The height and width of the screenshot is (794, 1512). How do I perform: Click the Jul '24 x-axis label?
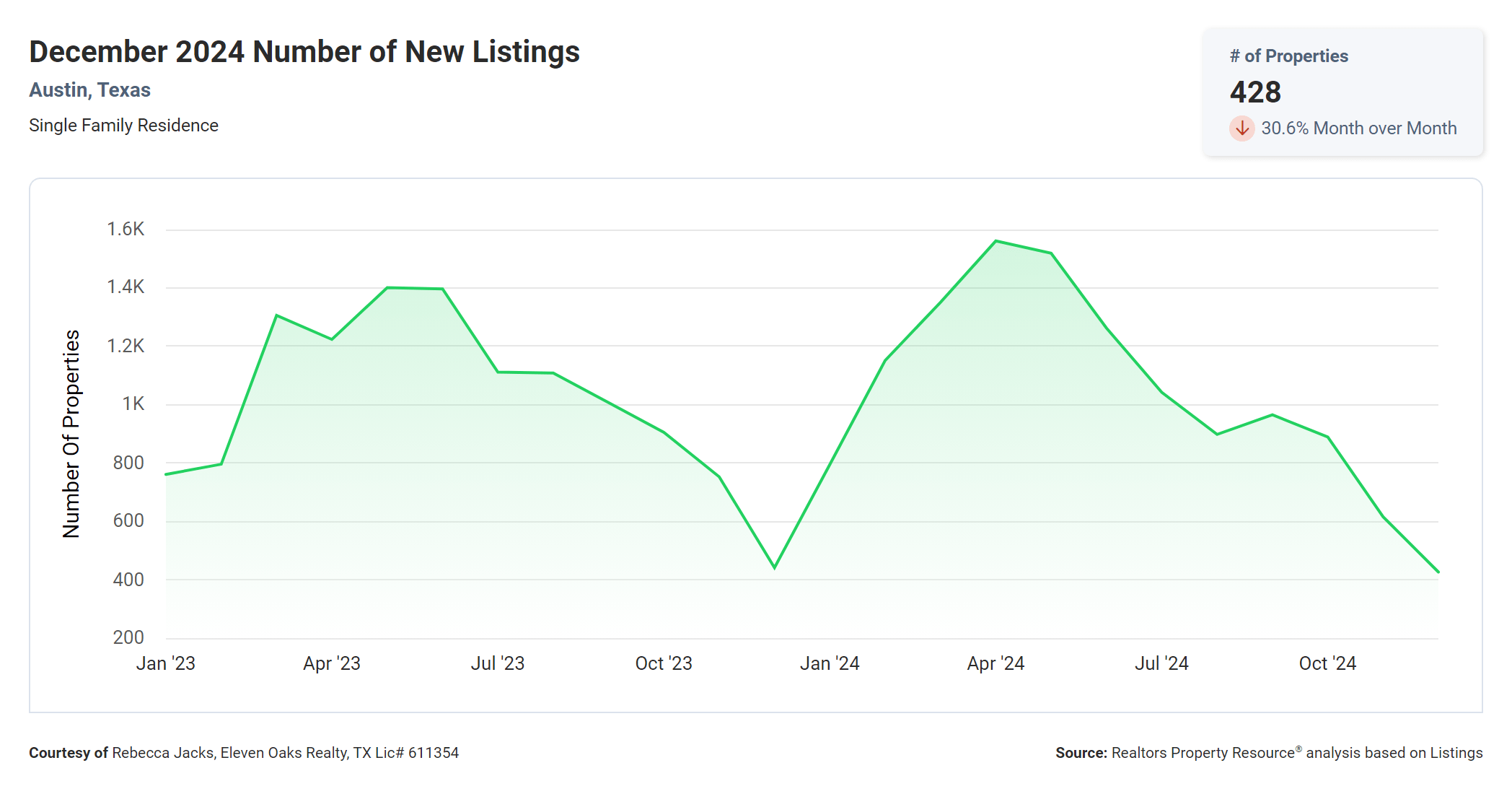point(1161,663)
